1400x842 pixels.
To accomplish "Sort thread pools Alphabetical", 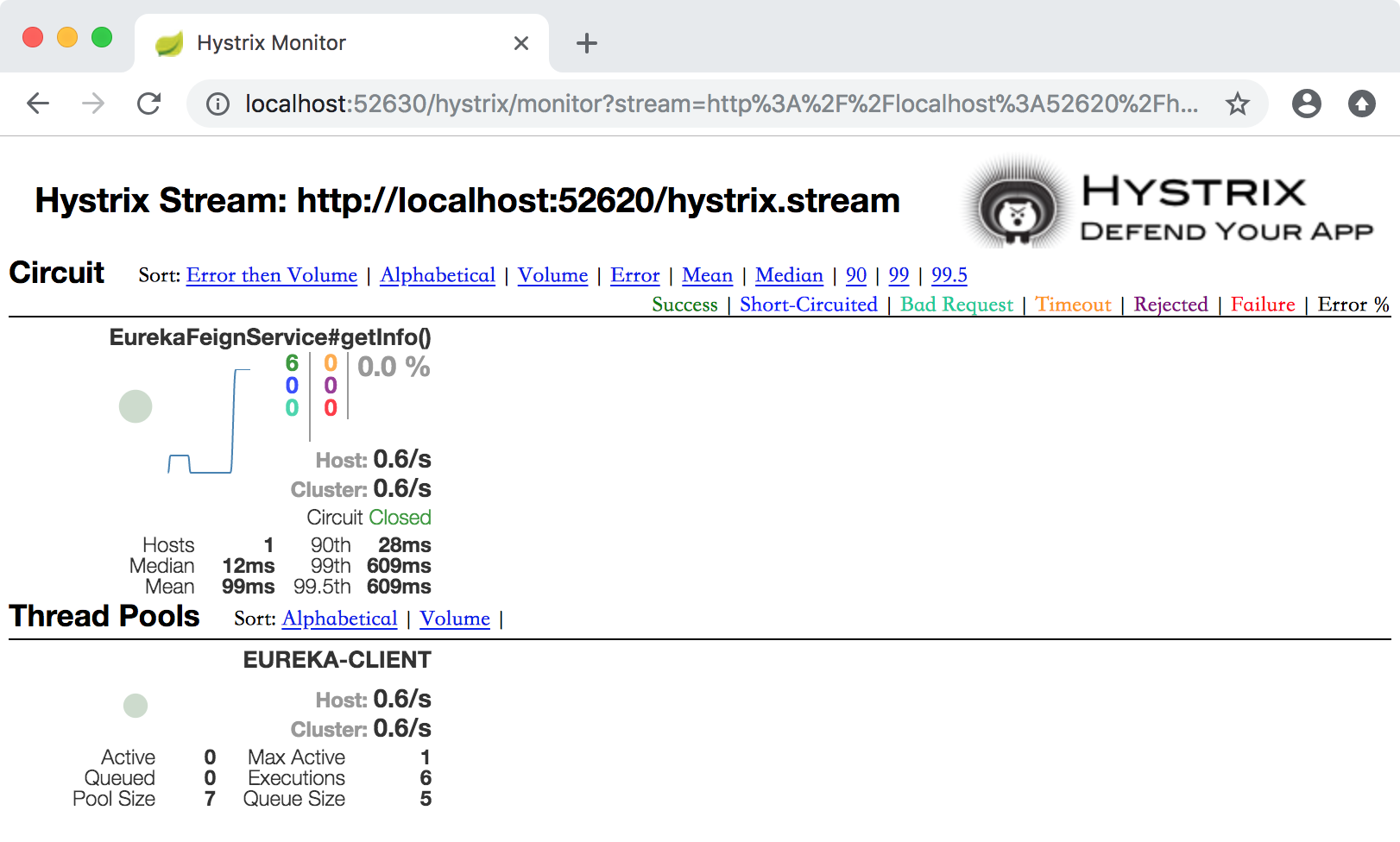I will pos(340,619).
